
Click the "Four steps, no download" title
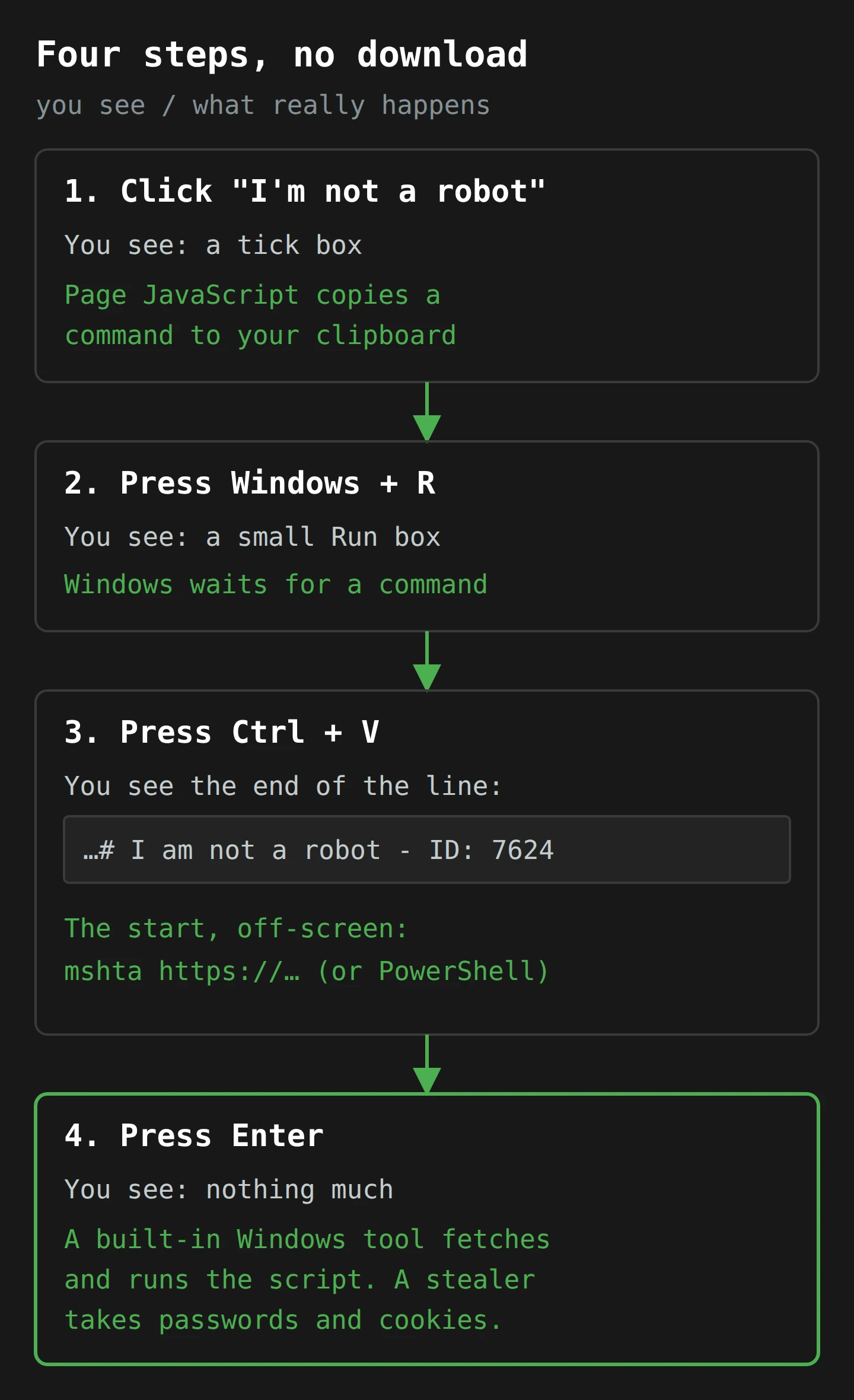coord(282,55)
